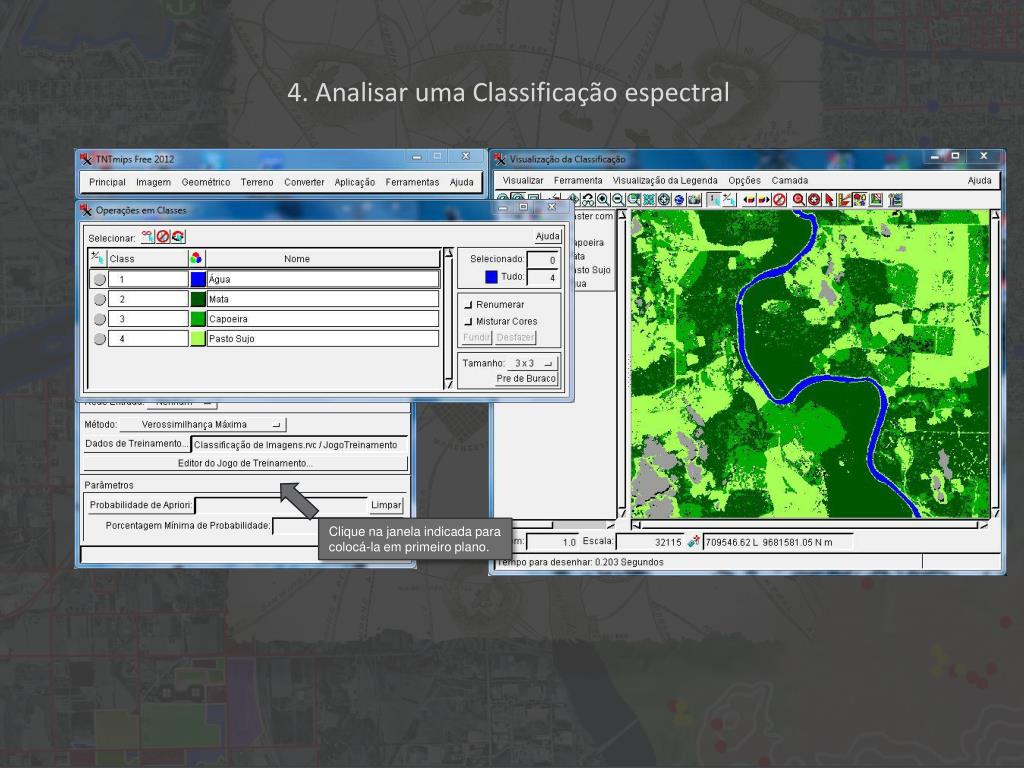The image size is (1024, 768).
Task: Click the zoom box magnifier icon
Action: click(633, 199)
